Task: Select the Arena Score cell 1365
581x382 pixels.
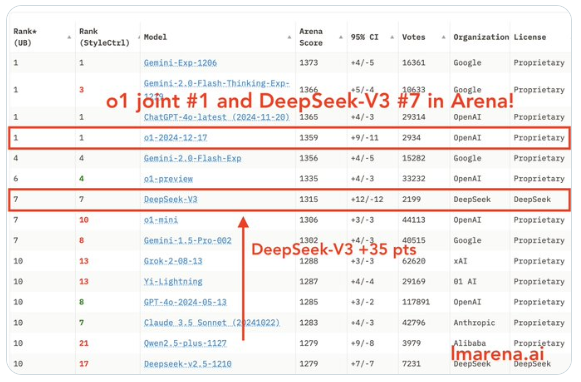Action: [x=309, y=117]
